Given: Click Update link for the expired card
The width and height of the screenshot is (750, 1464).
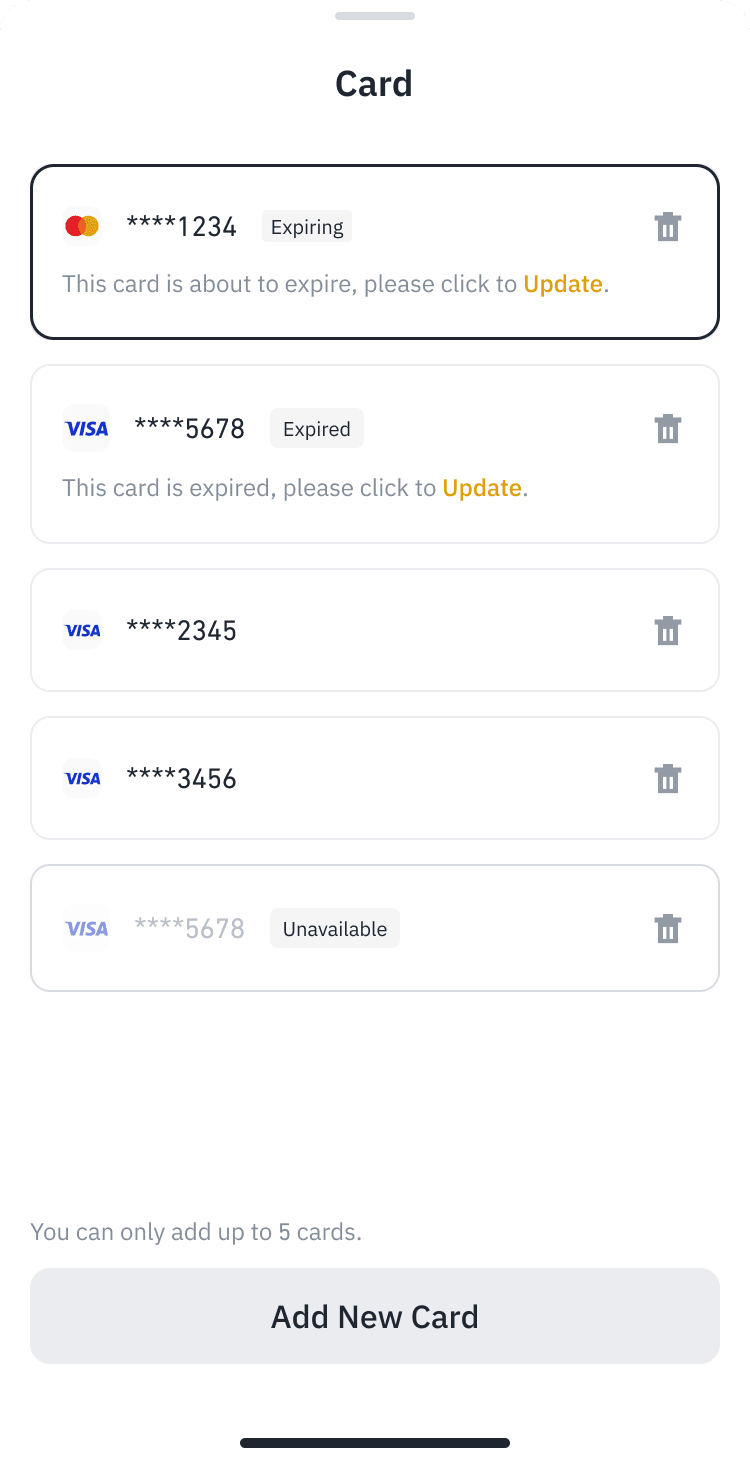Looking at the screenshot, I should (482, 488).
